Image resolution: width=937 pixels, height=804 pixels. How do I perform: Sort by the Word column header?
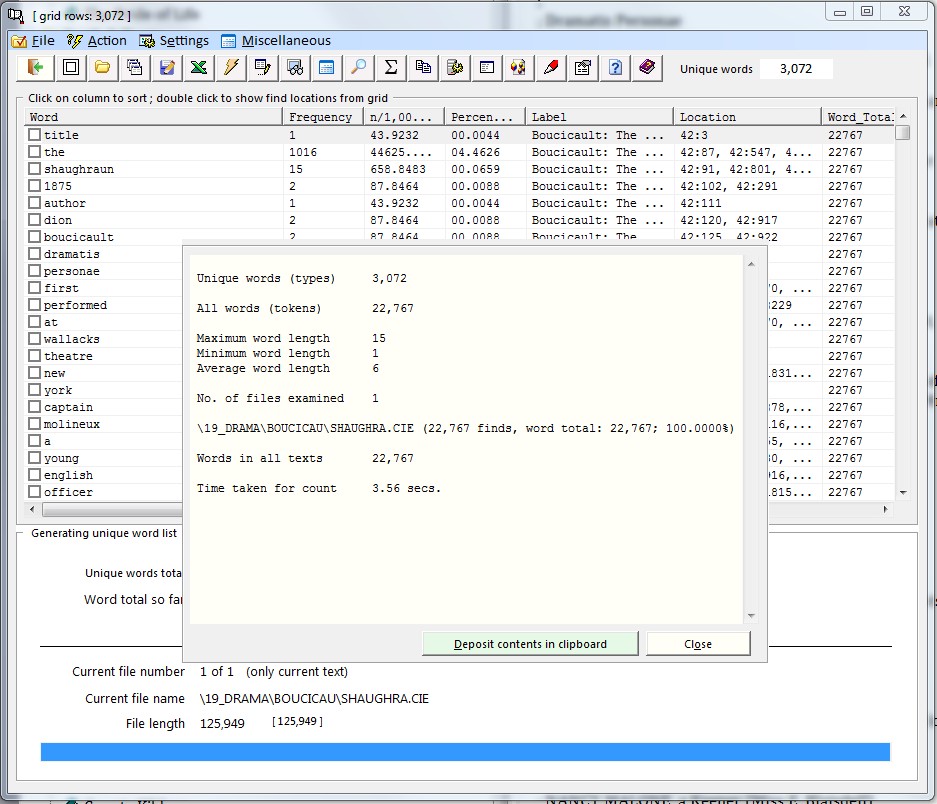[153, 117]
